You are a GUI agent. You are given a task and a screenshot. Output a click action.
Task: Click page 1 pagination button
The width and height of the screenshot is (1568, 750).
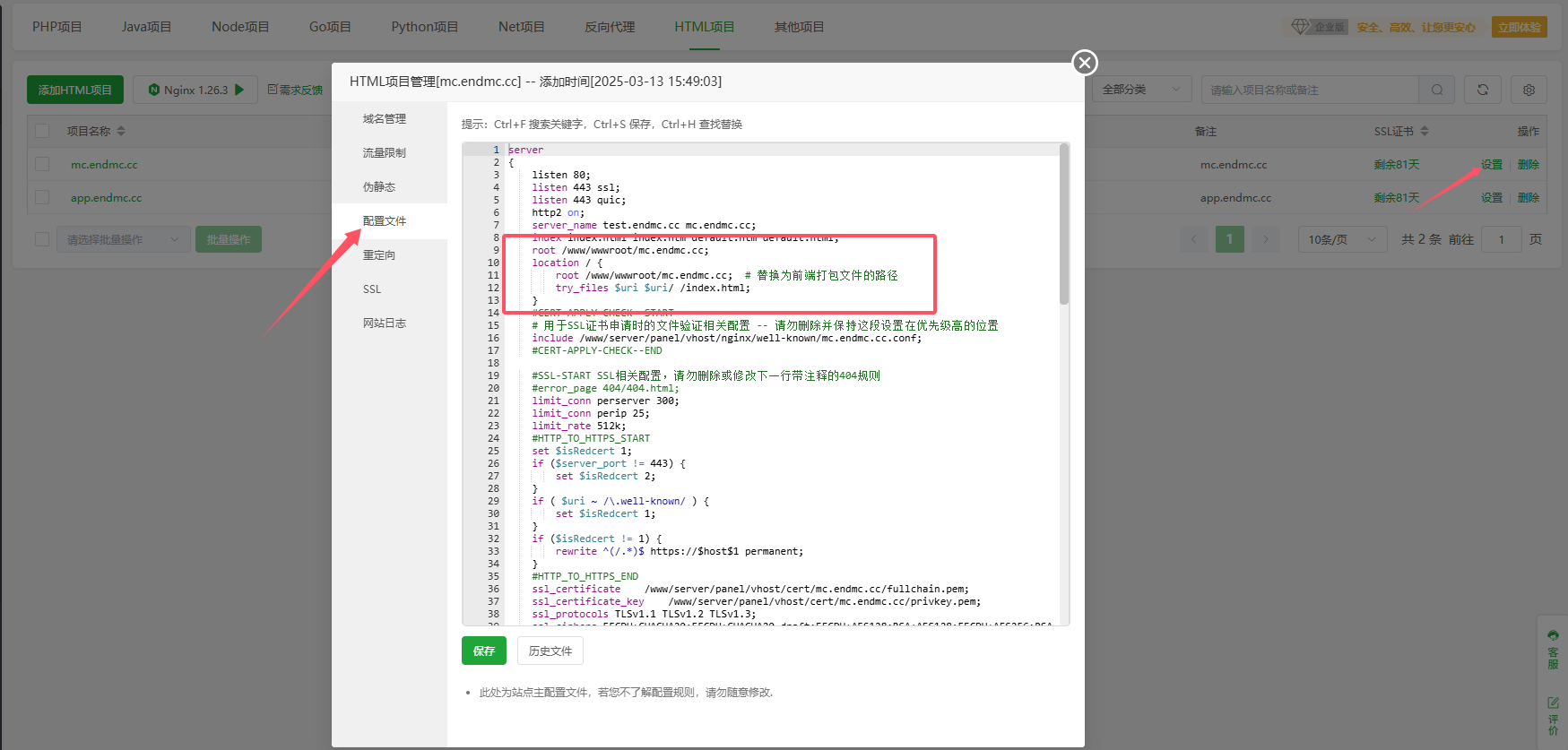coord(1230,239)
